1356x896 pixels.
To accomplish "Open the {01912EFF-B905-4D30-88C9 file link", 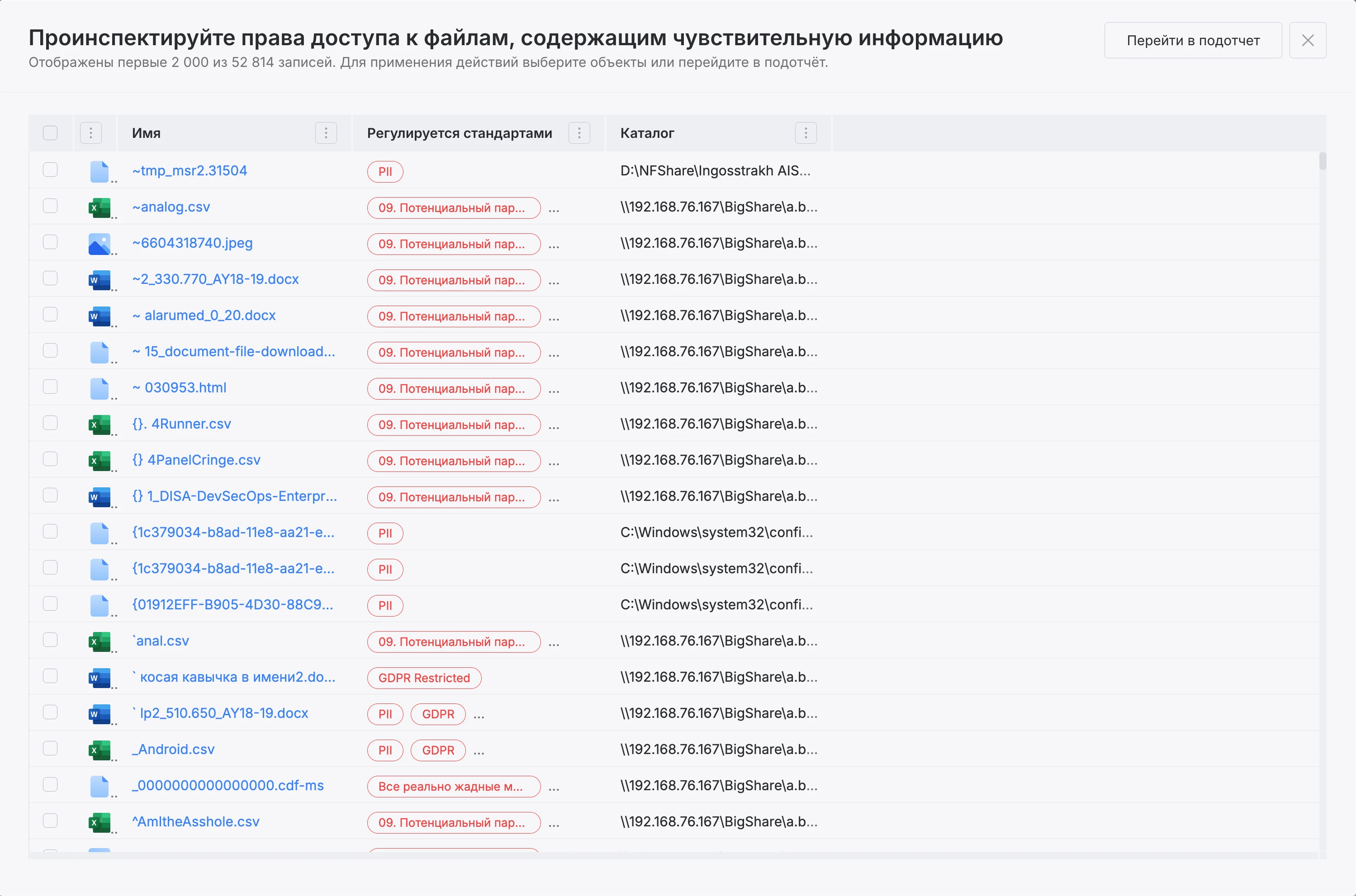I will tap(232, 604).
